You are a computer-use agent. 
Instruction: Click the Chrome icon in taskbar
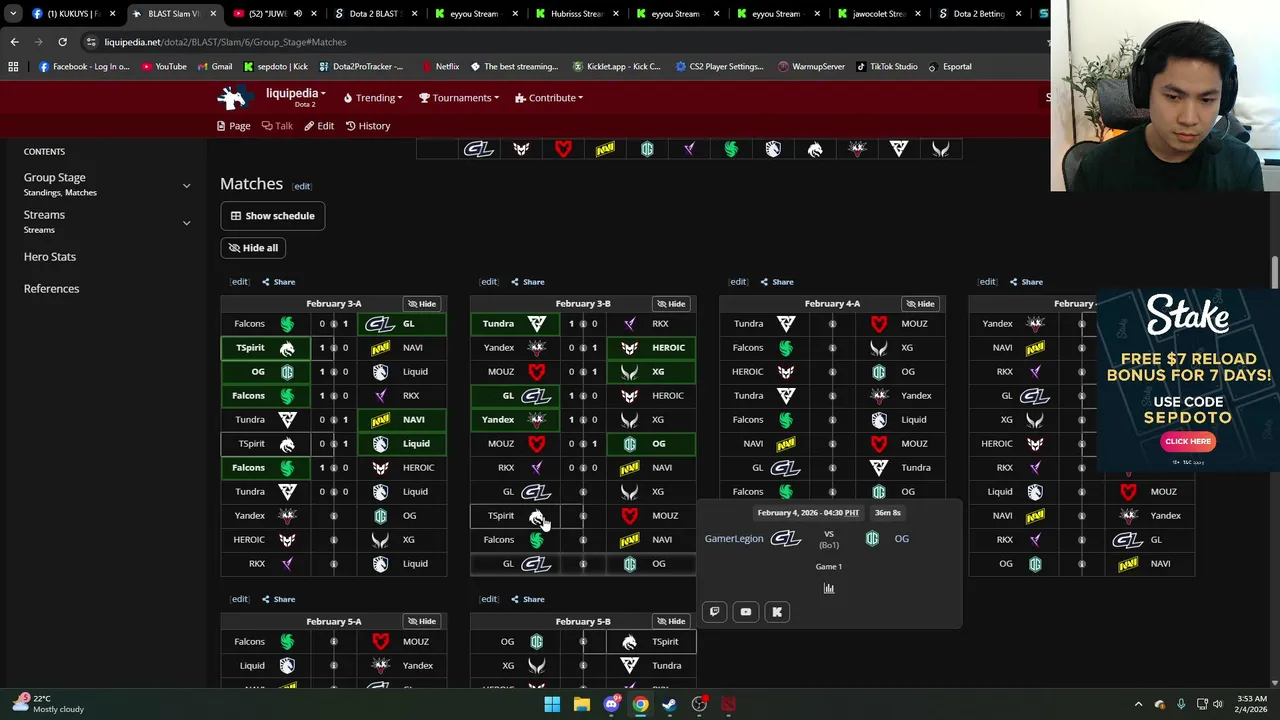(x=640, y=704)
